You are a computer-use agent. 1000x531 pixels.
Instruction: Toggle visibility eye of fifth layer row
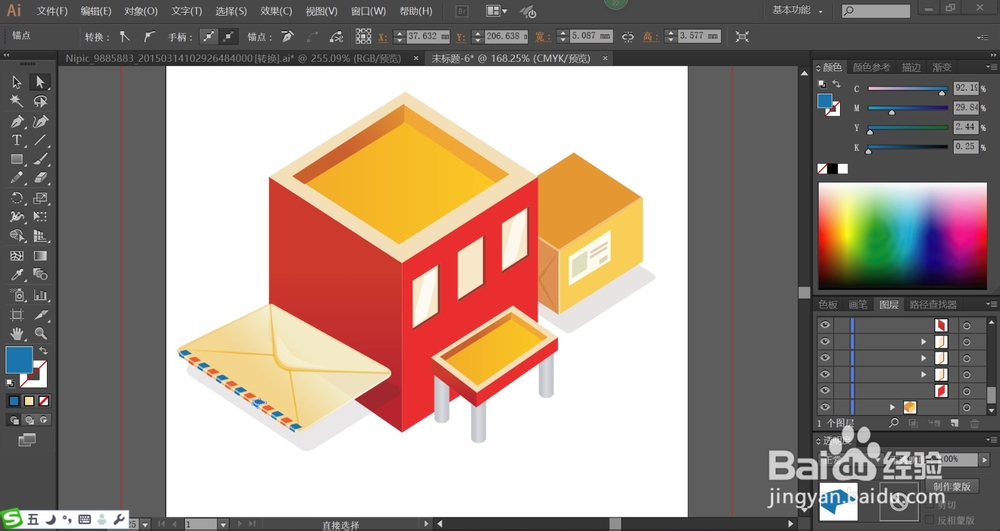[x=825, y=390]
